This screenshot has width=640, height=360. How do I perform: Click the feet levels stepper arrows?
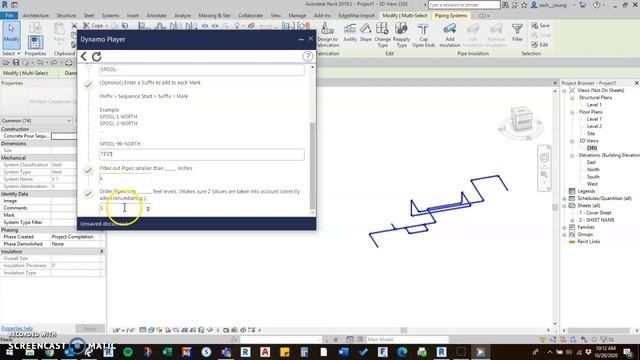coord(148,209)
